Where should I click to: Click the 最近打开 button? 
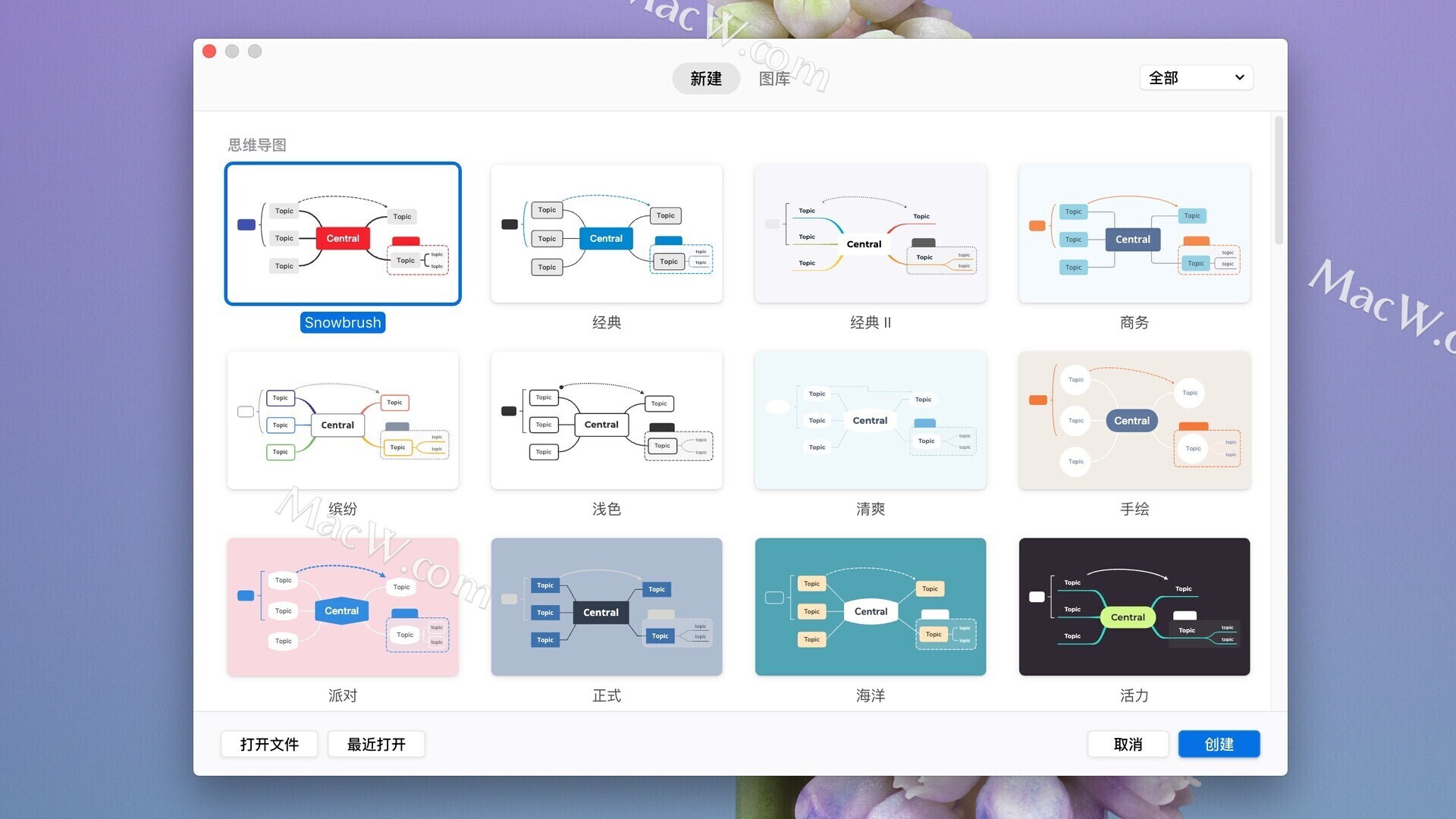click(x=376, y=744)
